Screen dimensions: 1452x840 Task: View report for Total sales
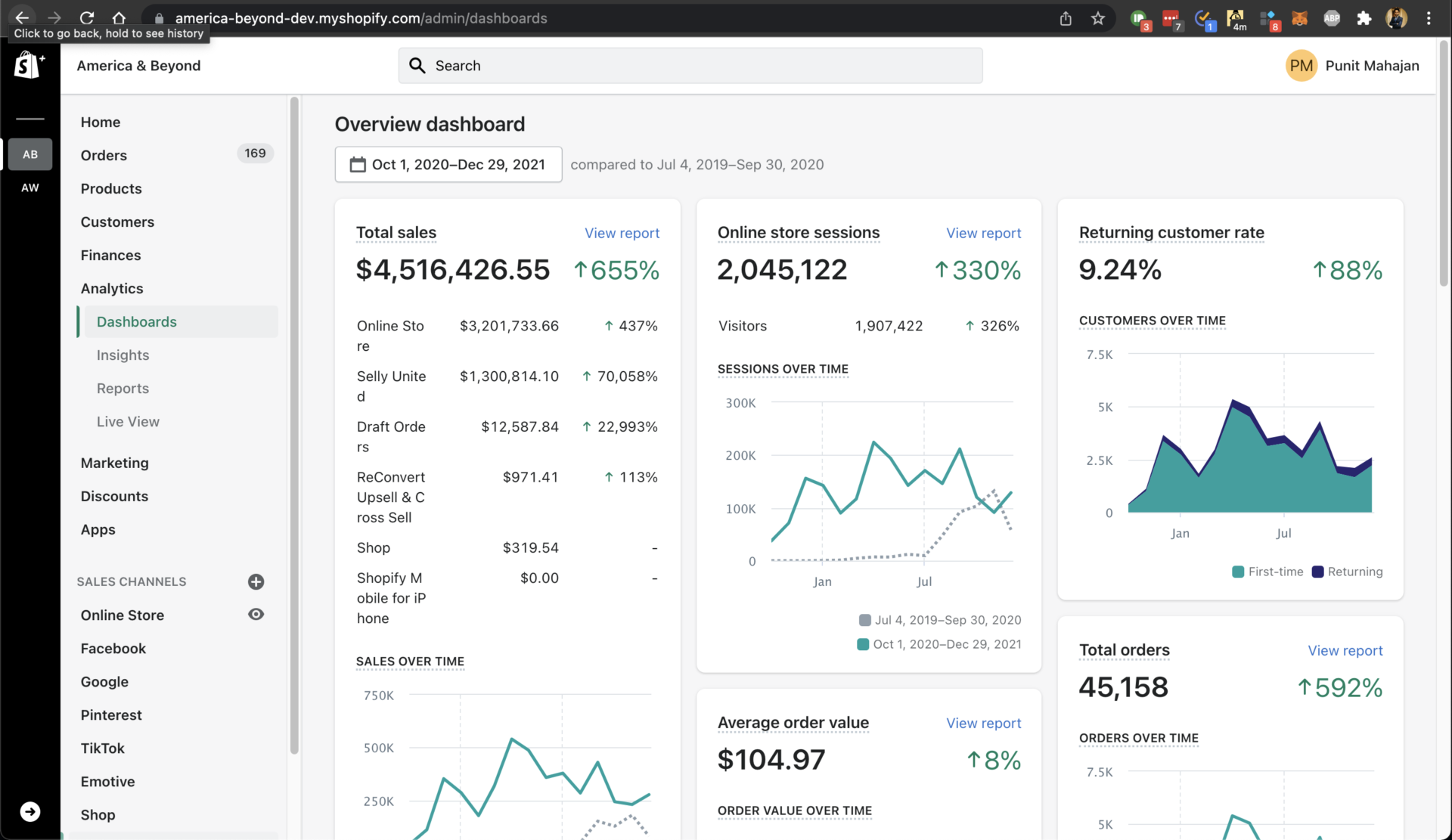coord(622,233)
